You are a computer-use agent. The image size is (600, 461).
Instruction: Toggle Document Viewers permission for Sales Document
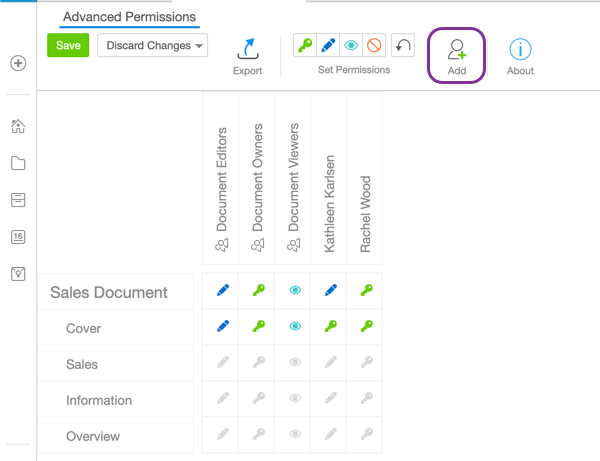click(x=294, y=291)
